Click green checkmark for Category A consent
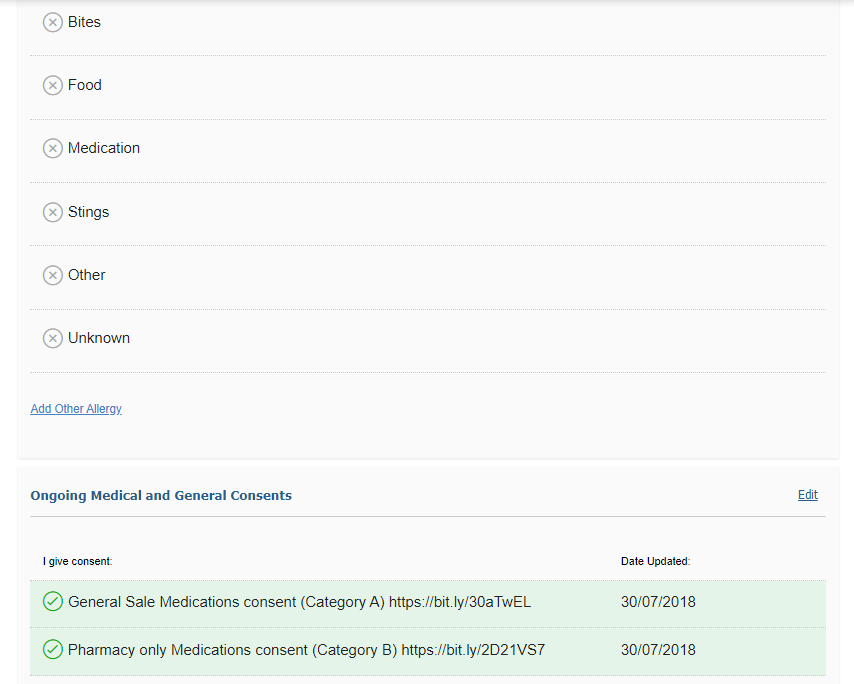Viewport: 854px width, 684px height. [53, 601]
